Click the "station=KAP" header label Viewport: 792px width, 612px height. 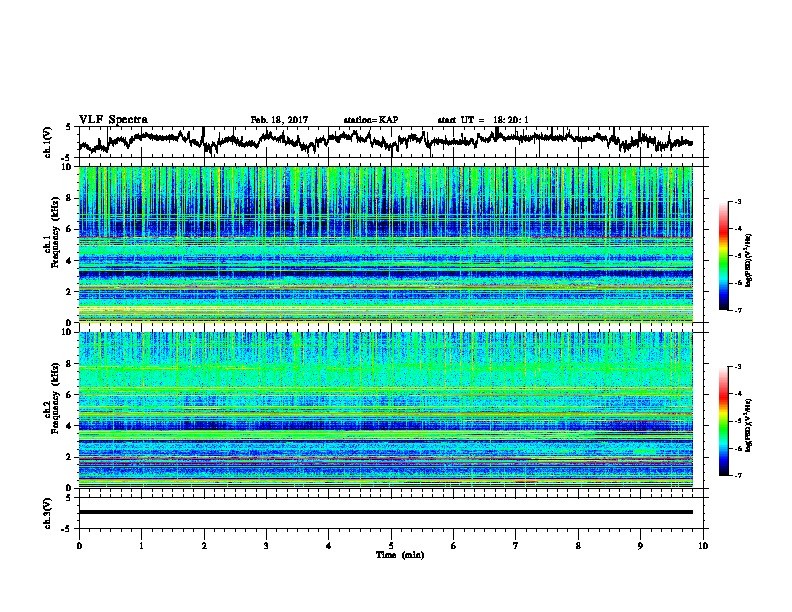point(371,120)
